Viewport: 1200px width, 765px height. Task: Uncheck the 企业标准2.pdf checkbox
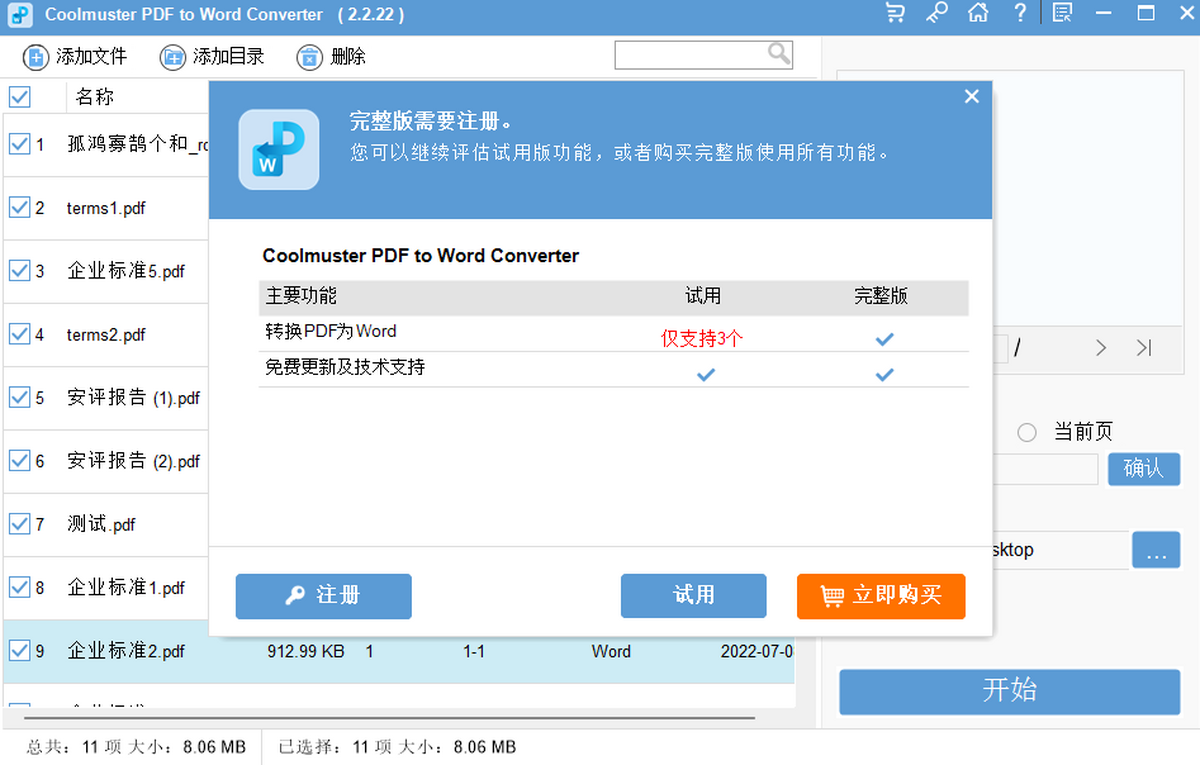[x=19, y=650]
